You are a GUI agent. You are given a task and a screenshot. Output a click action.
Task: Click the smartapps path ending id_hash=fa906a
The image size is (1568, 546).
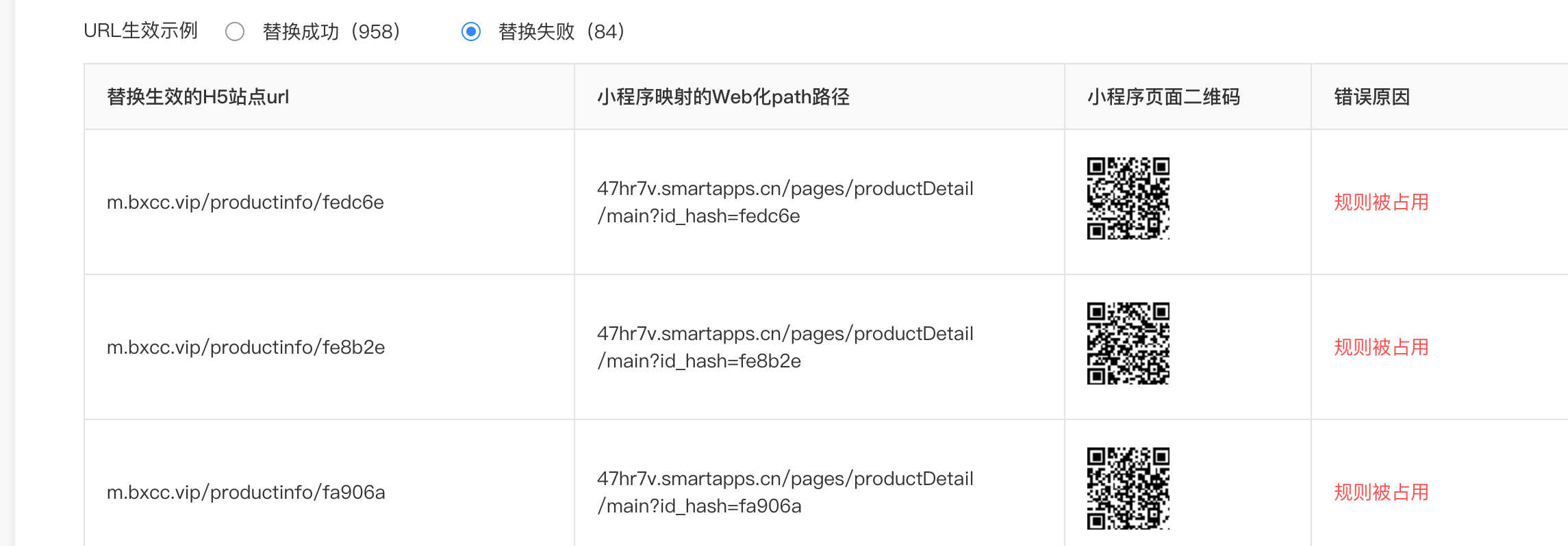pyautogui.click(x=785, y=492)
